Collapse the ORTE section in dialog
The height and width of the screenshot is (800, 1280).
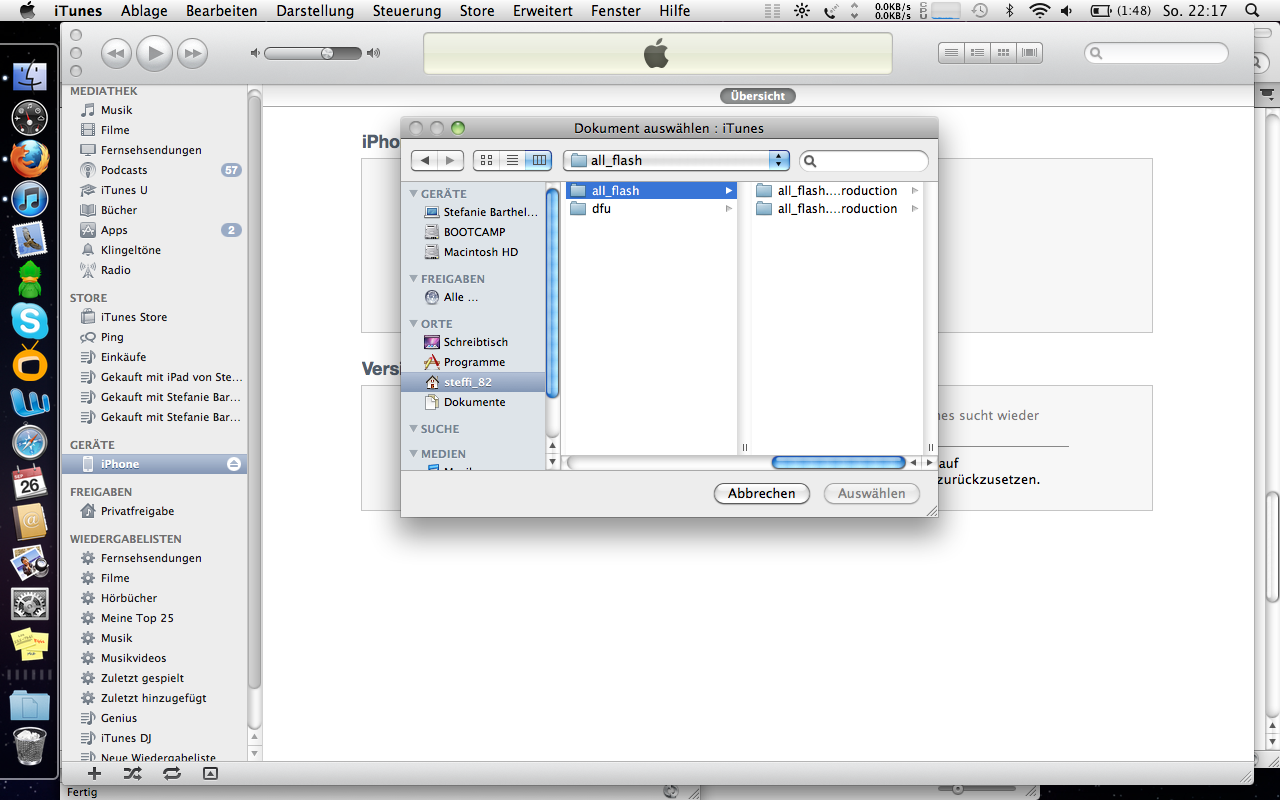point(414,324)
